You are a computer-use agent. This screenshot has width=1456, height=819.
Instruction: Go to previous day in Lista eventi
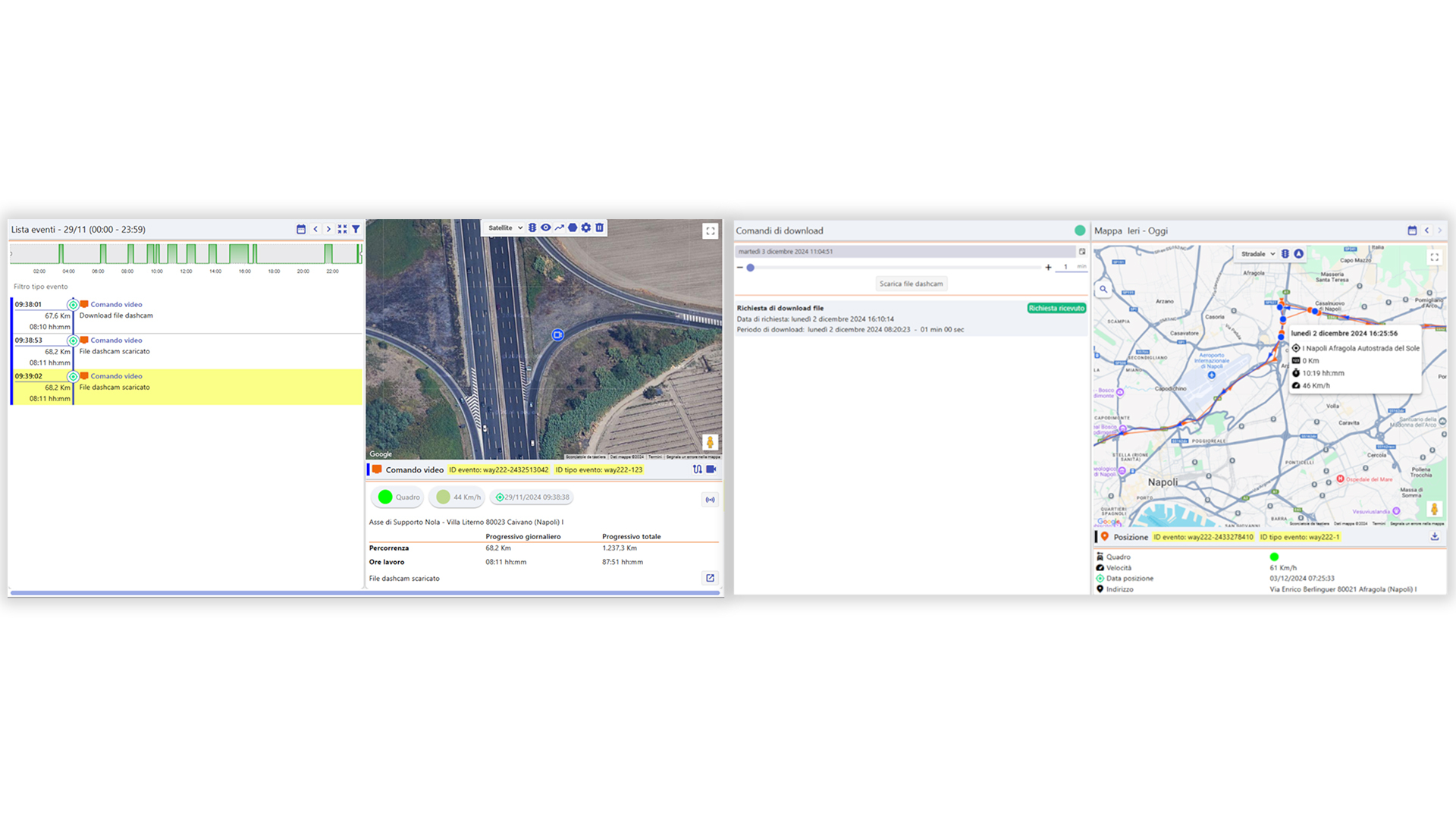(x=315, y=229)
